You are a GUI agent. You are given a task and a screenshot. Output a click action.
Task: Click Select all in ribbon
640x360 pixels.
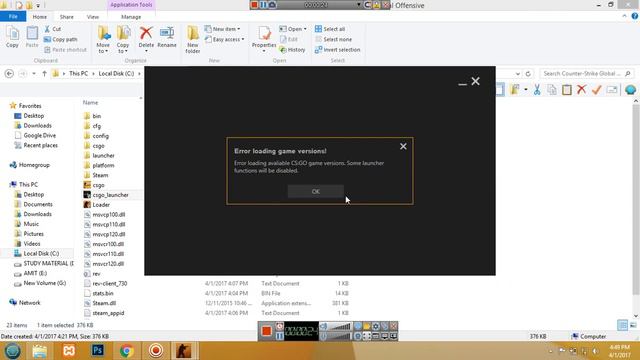(330, 29)
